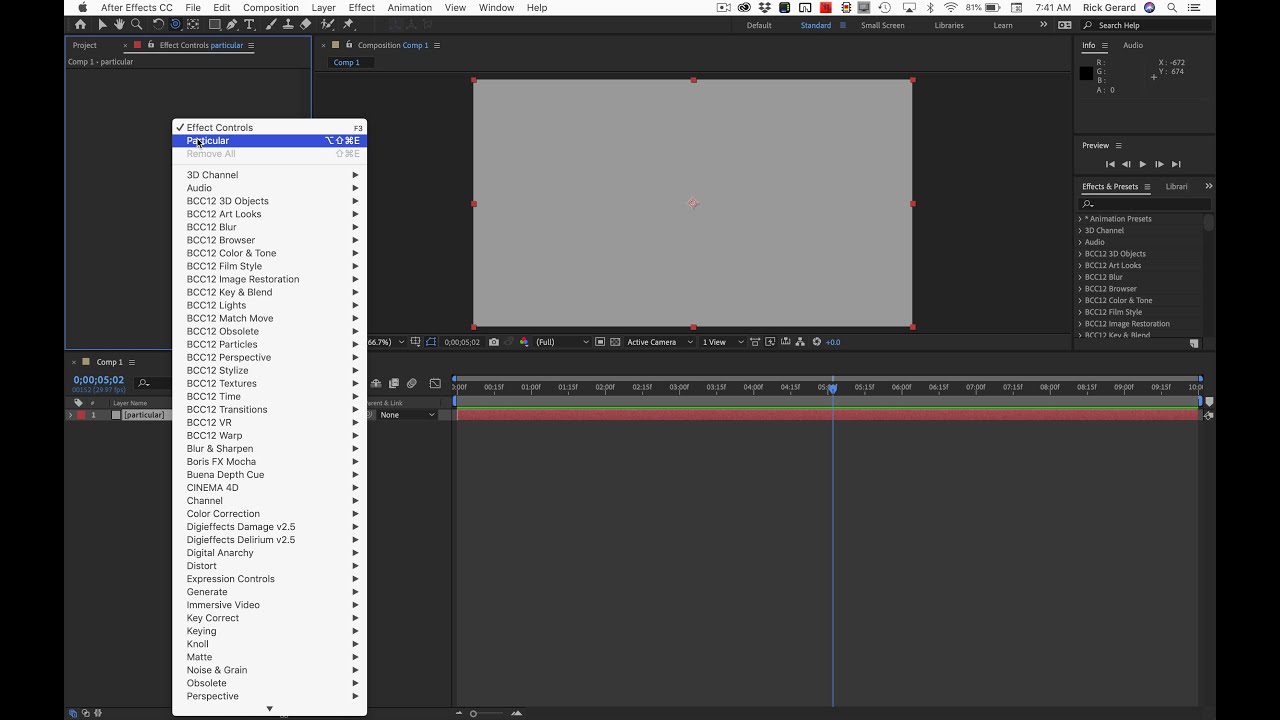Toggle mask and shape path visibility
The width and height of the screenshot is (1280, 720).
pos(430,342)
